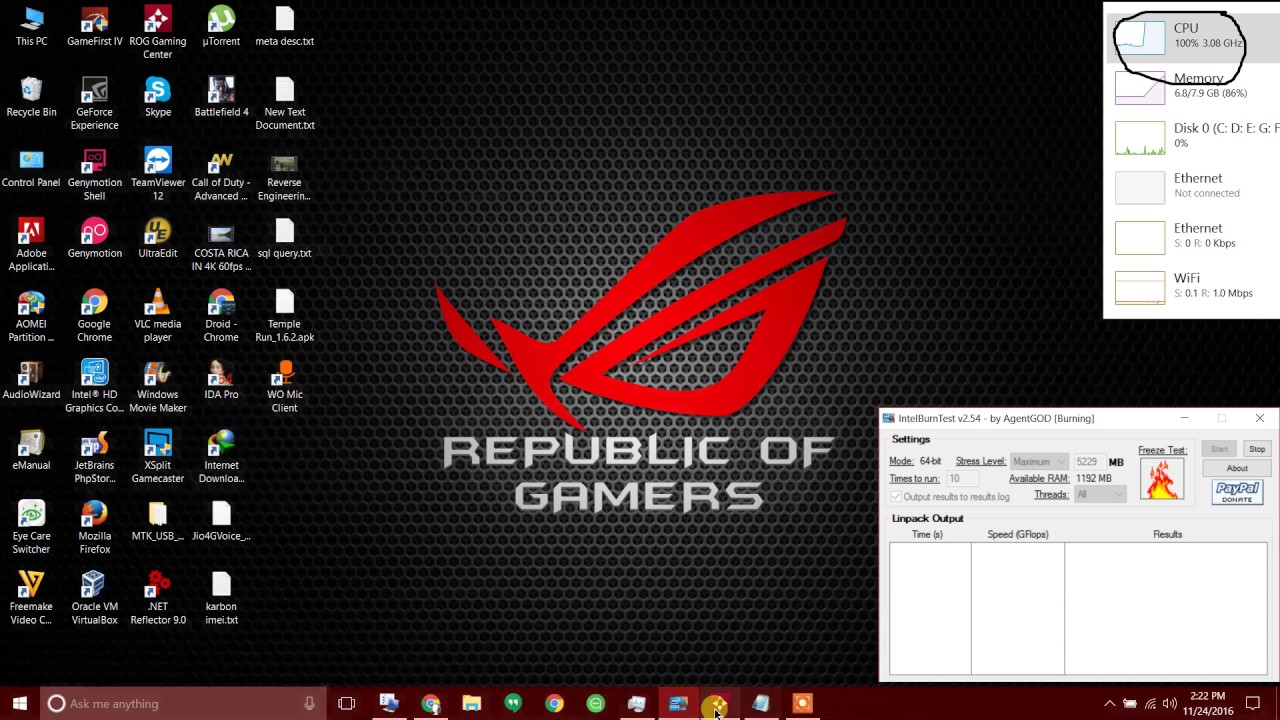1280x720 pixels.
Task: Select the Disk 0 performance tile
Action: point(1193,136)
